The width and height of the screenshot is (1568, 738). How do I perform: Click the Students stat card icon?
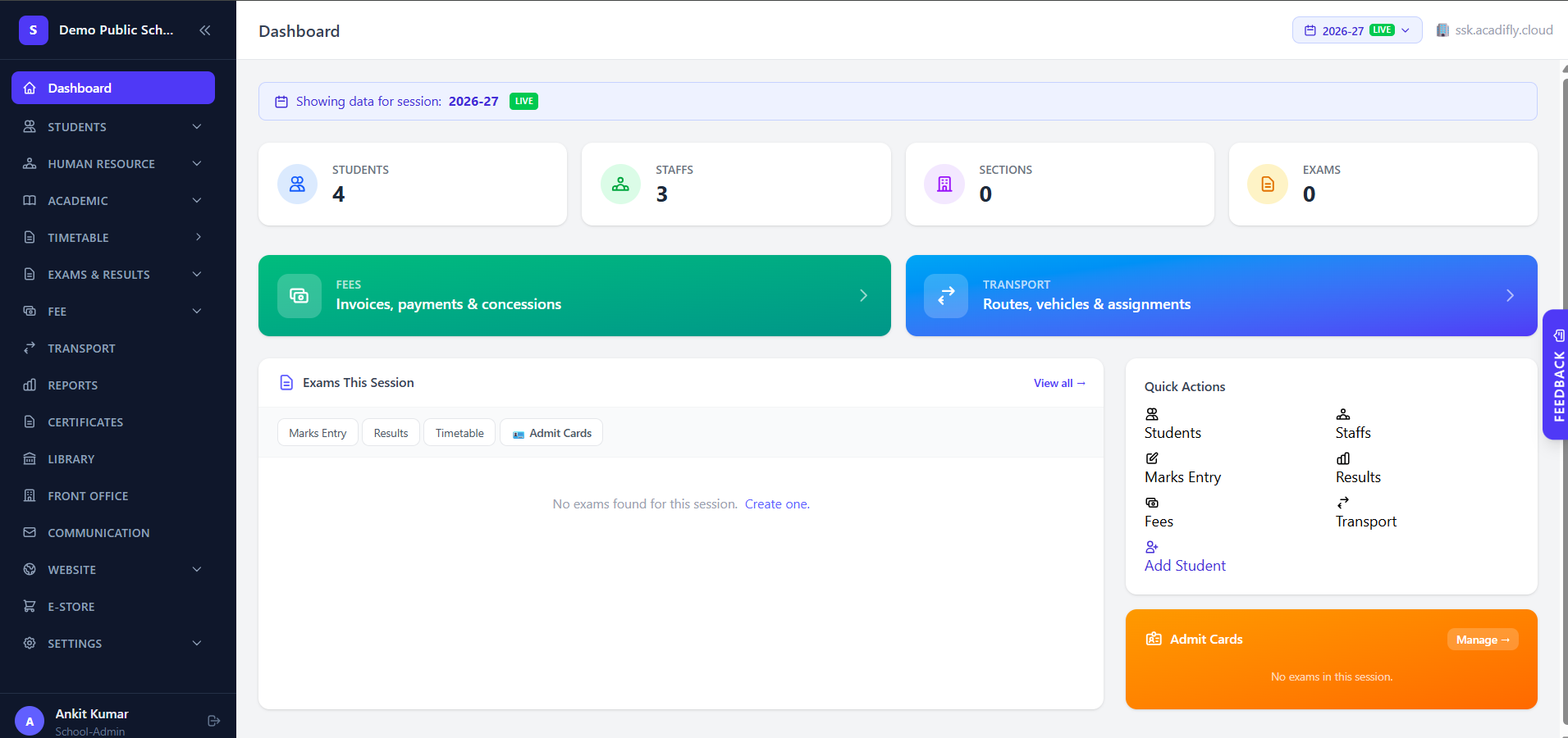(x=297, y=184)
